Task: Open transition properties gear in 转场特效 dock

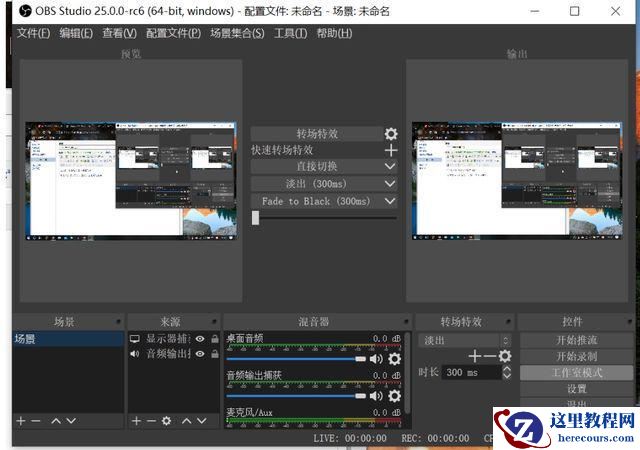Action: click(505, 356)
